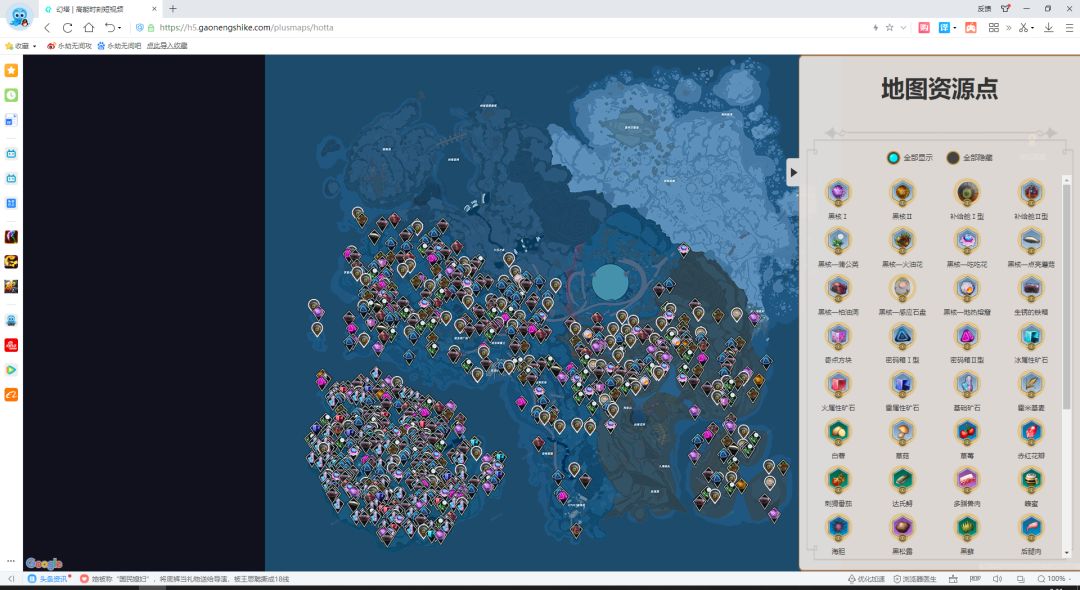The image size is (1080, 590).
Task: Bookmark this page with the star icon
Action: point(889,28)
